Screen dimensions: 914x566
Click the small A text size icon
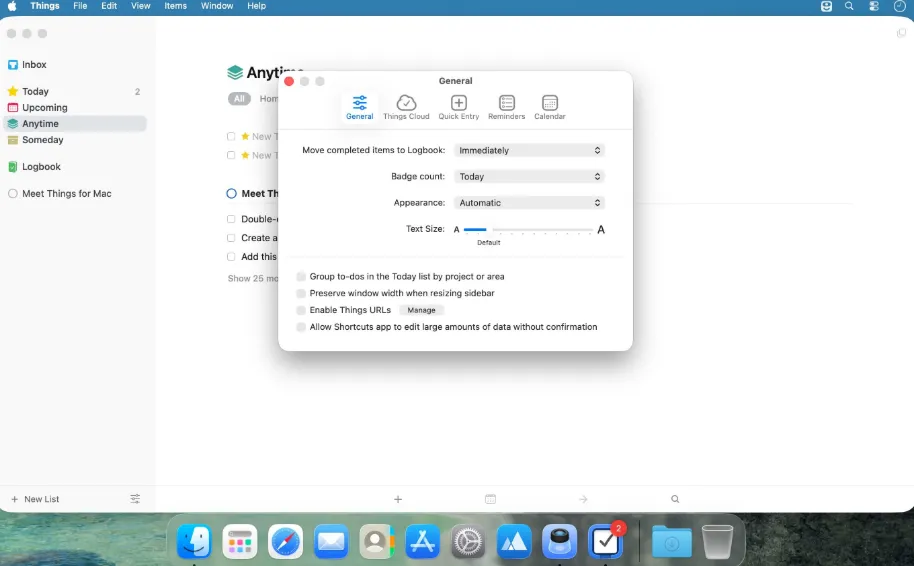pos(456,230)
